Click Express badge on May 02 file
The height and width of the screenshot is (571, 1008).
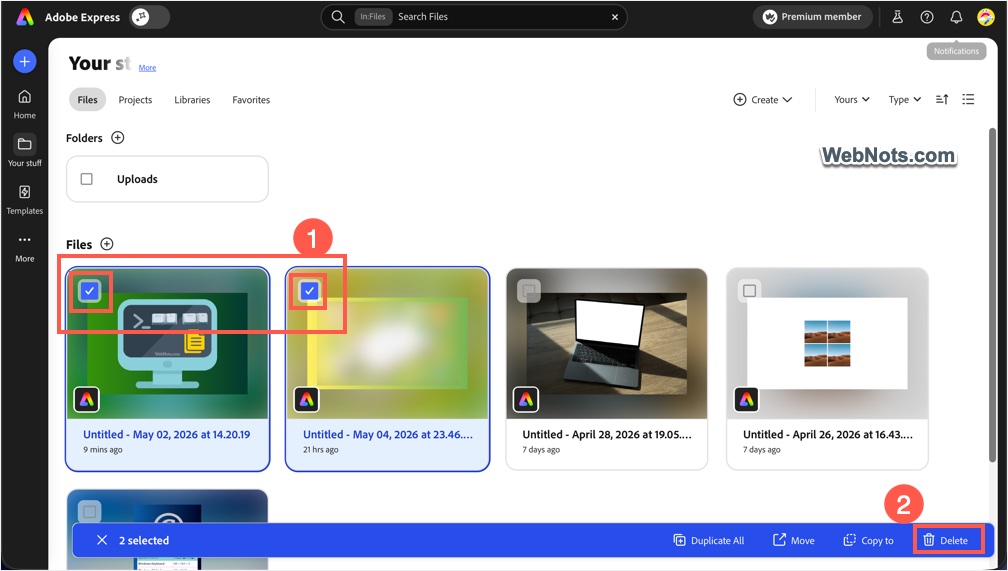click(x=86, y=400)
